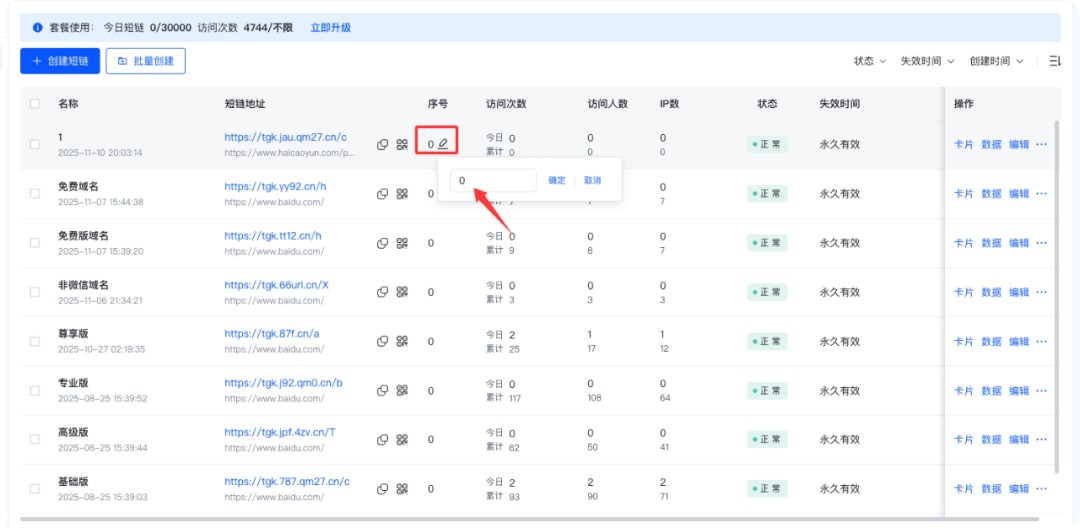The height and width of the screenshot is (528, 1080).
Task: Copy the 尊享版 short link
Action: click(x=382, y=341)
